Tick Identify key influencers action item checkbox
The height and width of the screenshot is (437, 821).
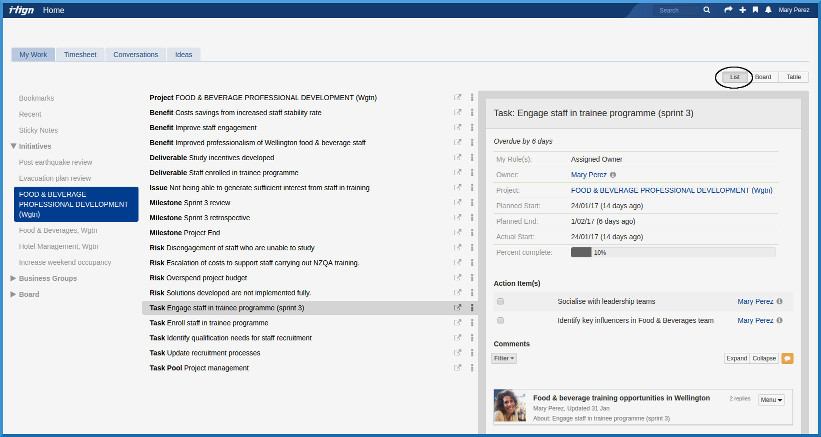[x=500, y=321]
